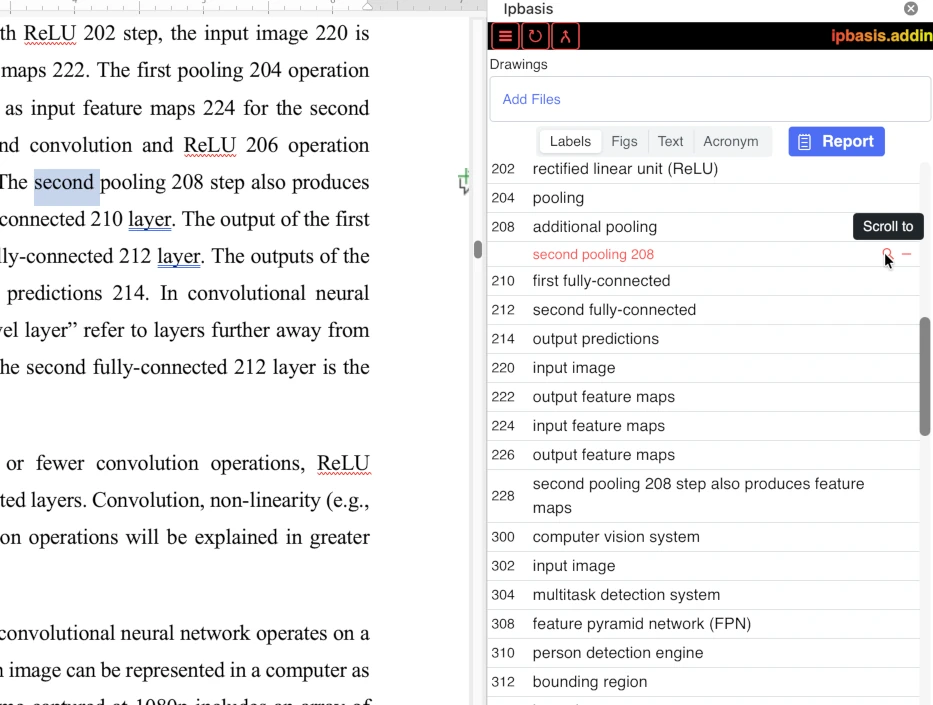Screen dimensions: 933x705
Task: Click the highlighted word 'second' in document
Action: pyautogui.click(x=66, y=183)
